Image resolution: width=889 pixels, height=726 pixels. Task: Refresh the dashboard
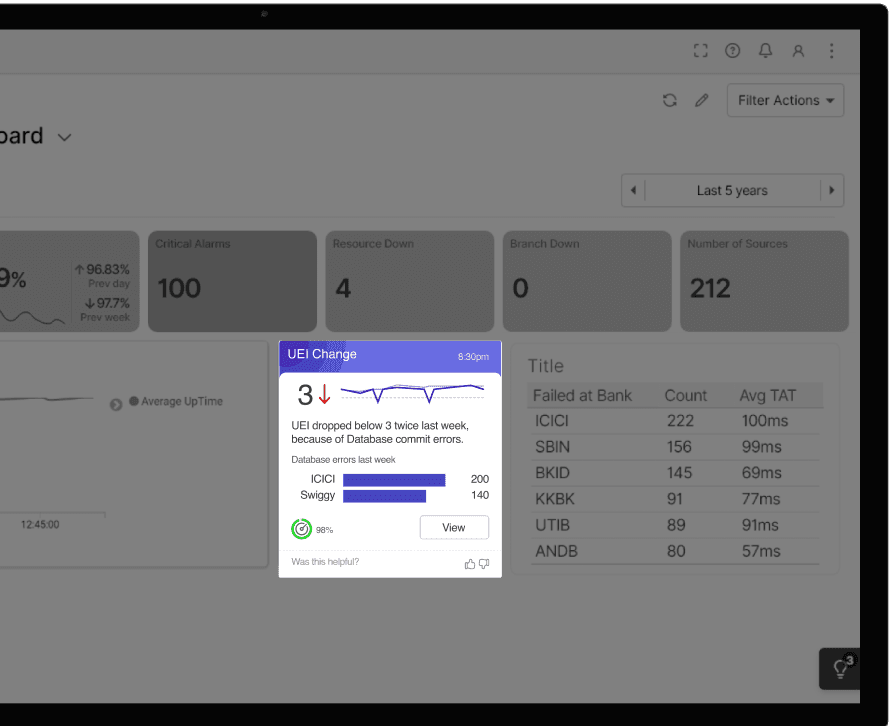click(670, 100)
